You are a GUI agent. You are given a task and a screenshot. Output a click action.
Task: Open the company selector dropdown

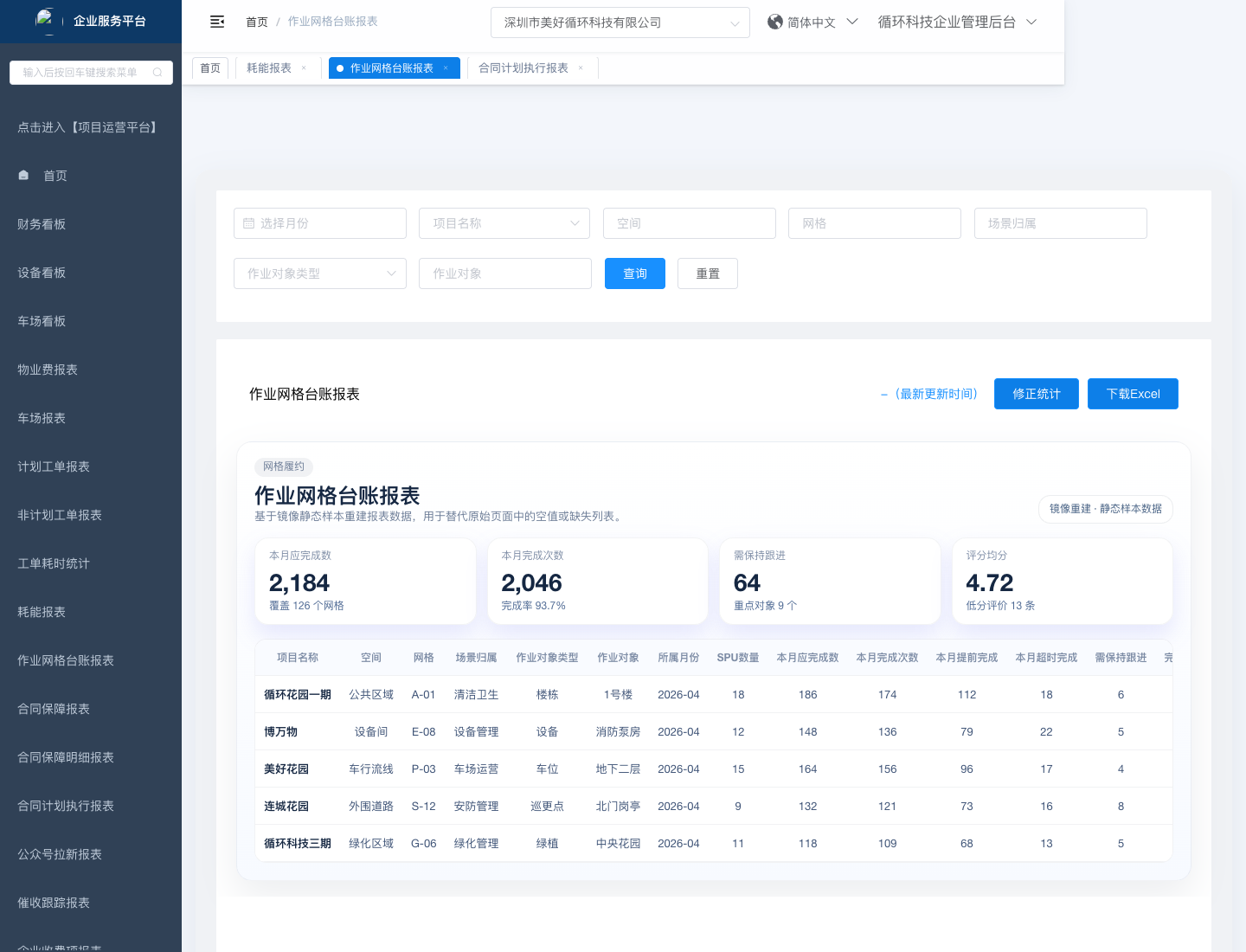tap(620, 23)
